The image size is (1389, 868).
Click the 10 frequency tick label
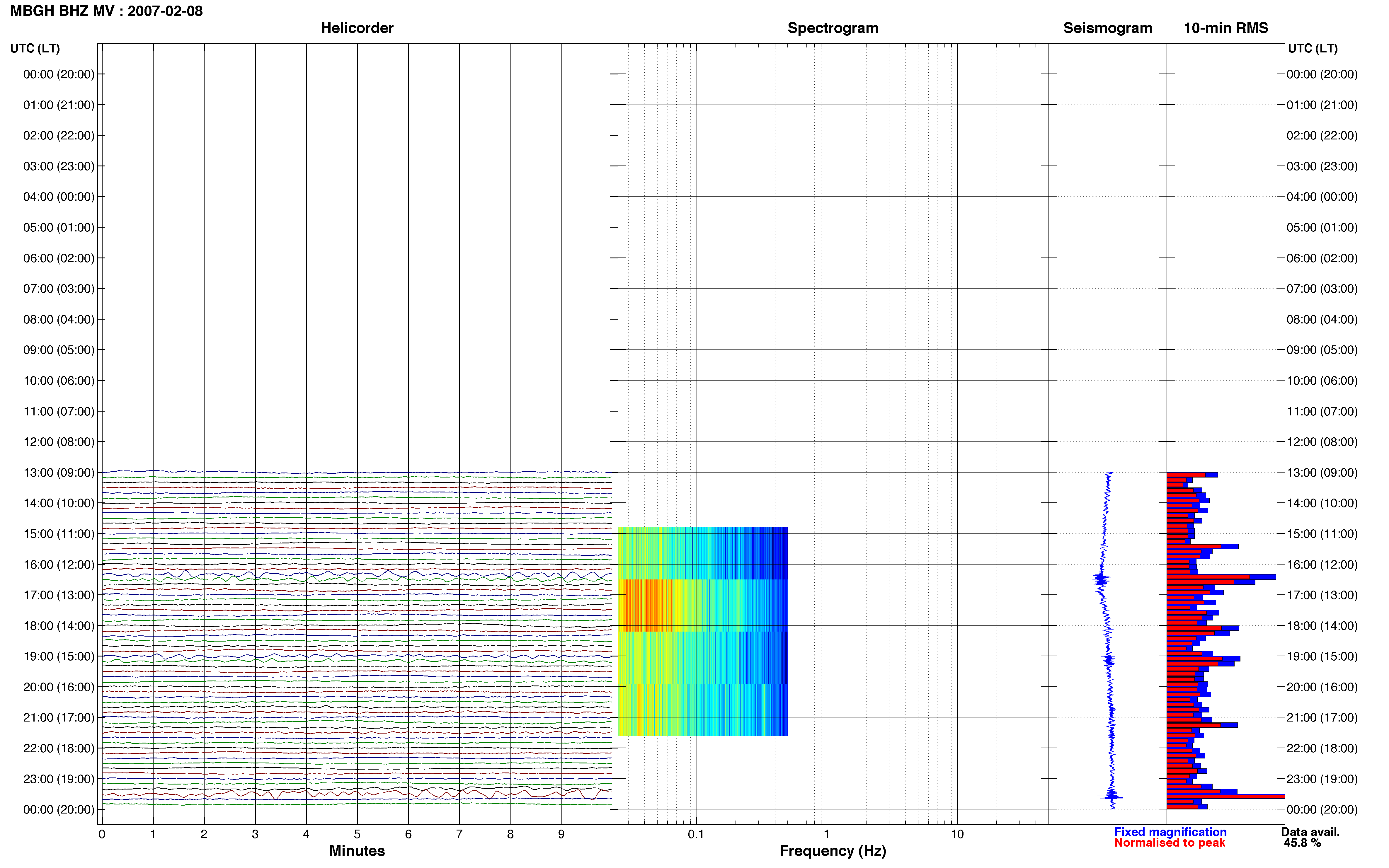point(957,834)
